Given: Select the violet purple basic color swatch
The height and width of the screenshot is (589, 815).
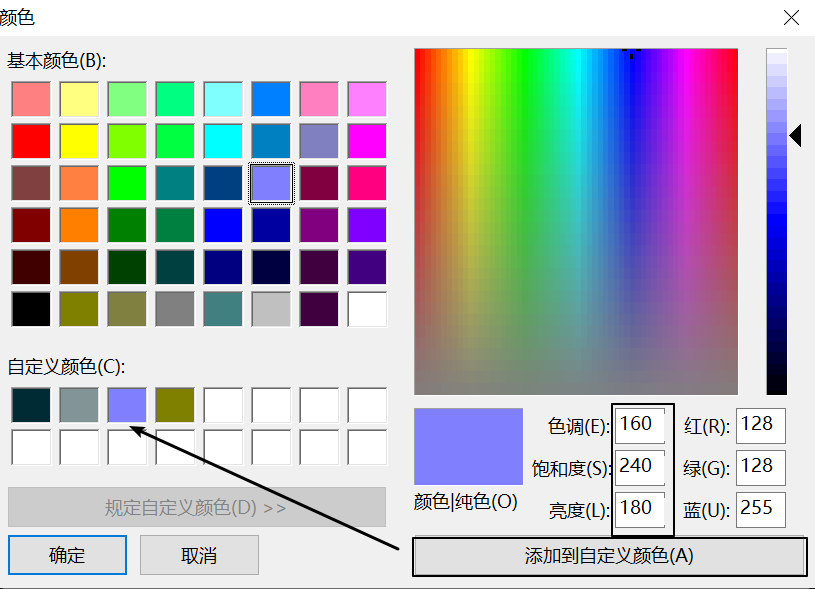Looking at the screenshot, I should coord(367,225).
